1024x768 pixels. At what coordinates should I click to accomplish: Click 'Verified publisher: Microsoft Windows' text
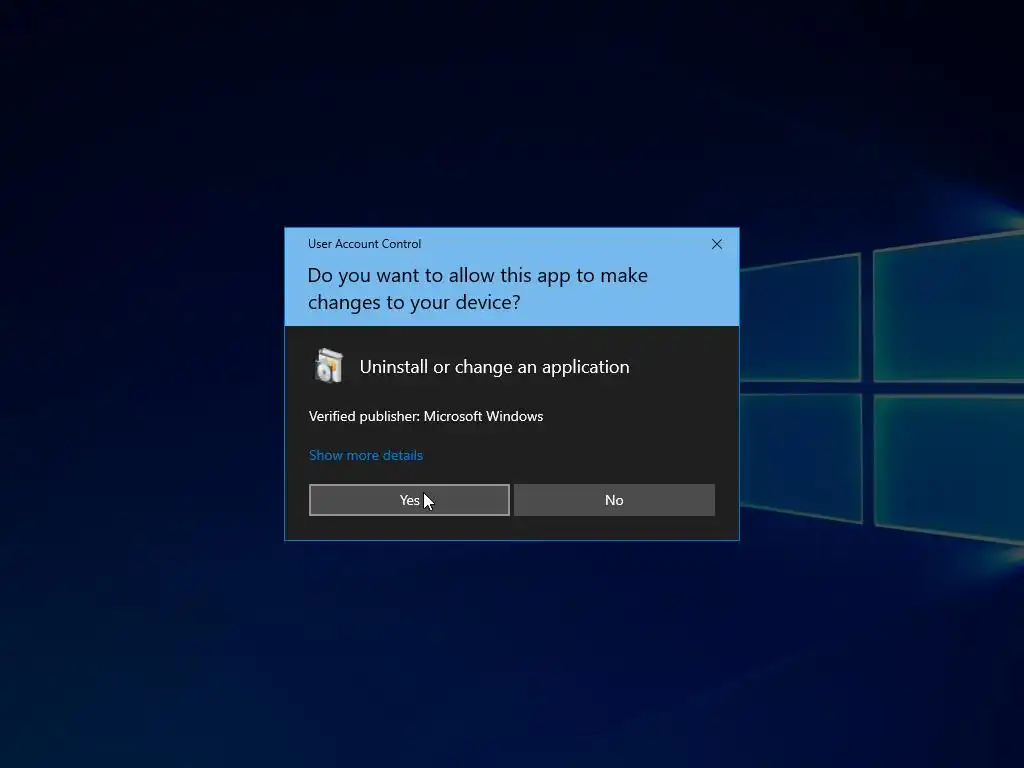[426, 416]
